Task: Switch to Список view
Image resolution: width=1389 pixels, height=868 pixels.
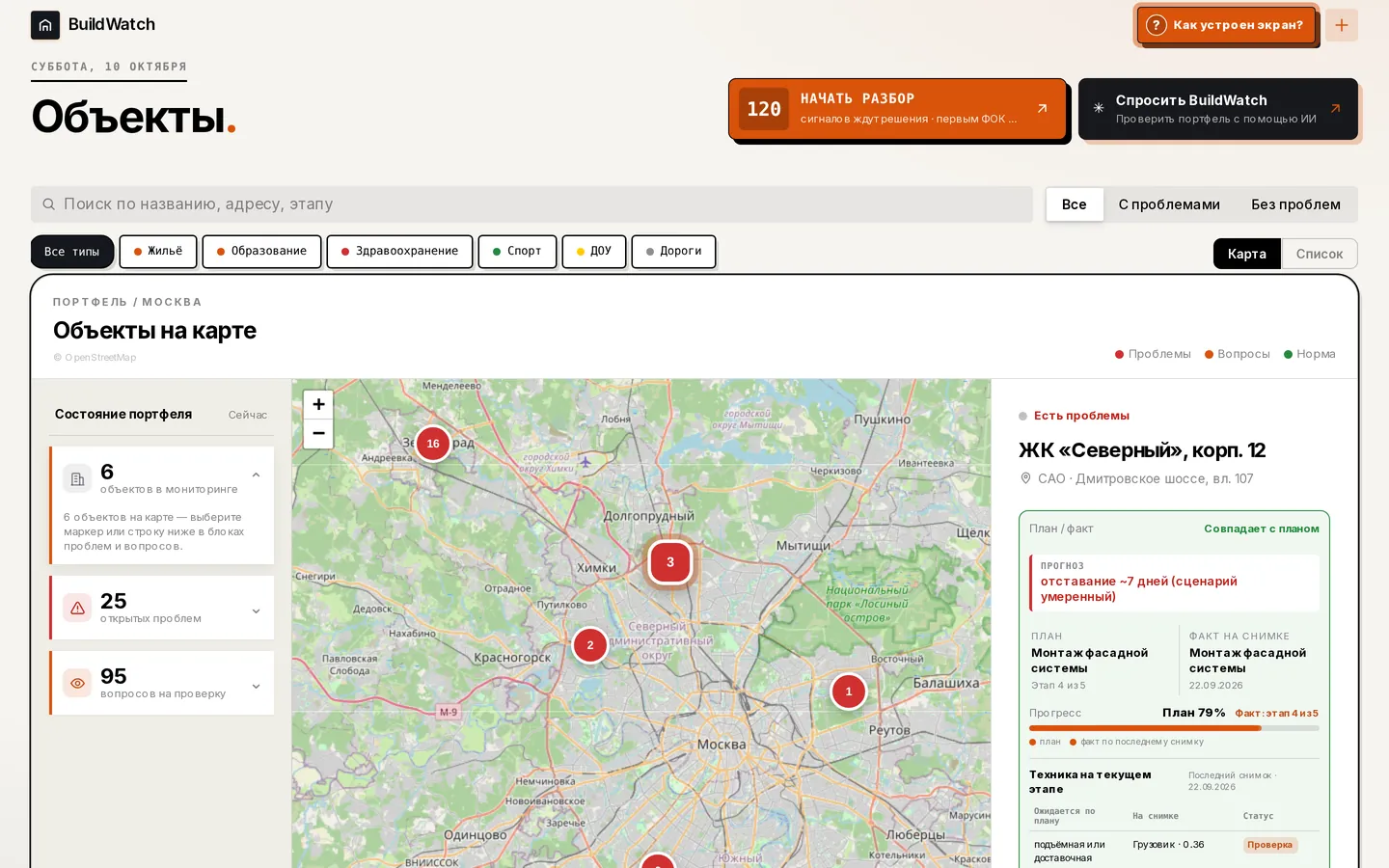Action: 1320,254
